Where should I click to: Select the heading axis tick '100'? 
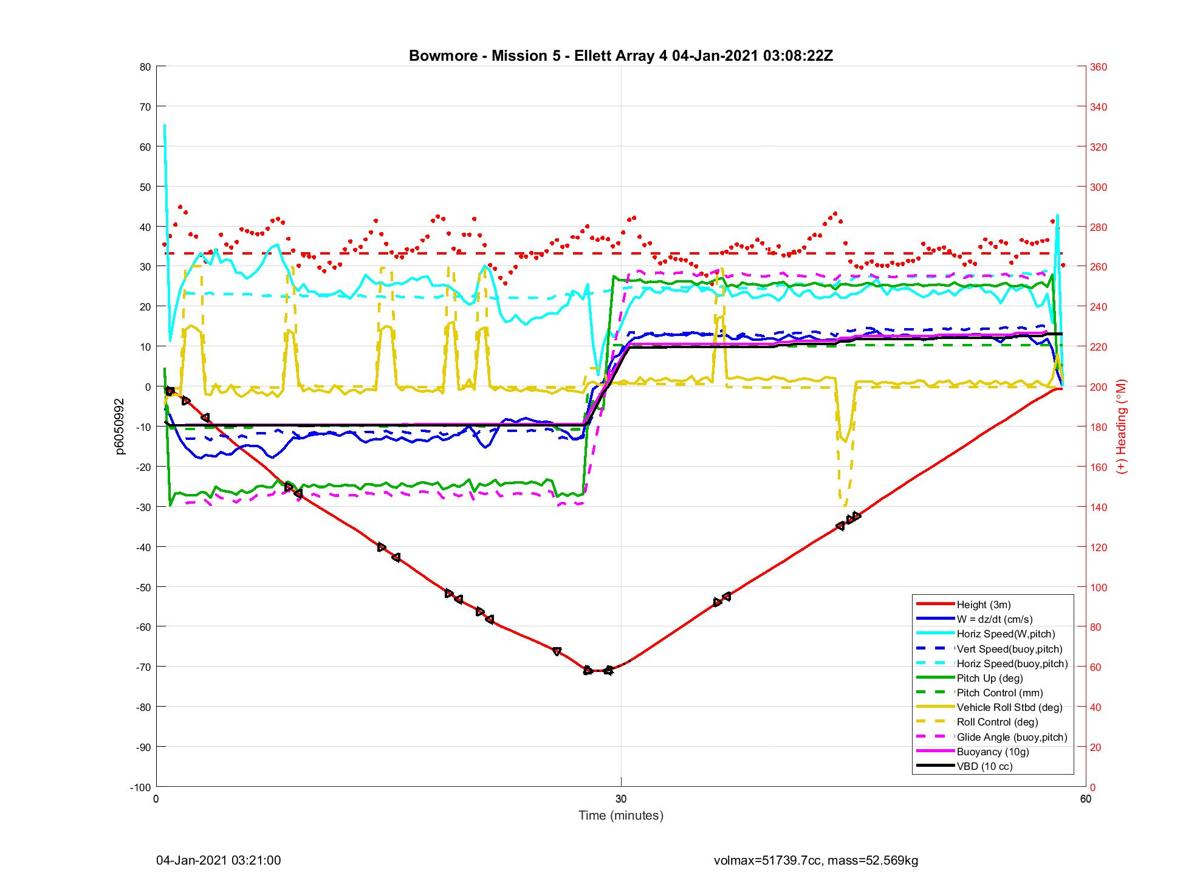click(x=1099, y=587)
